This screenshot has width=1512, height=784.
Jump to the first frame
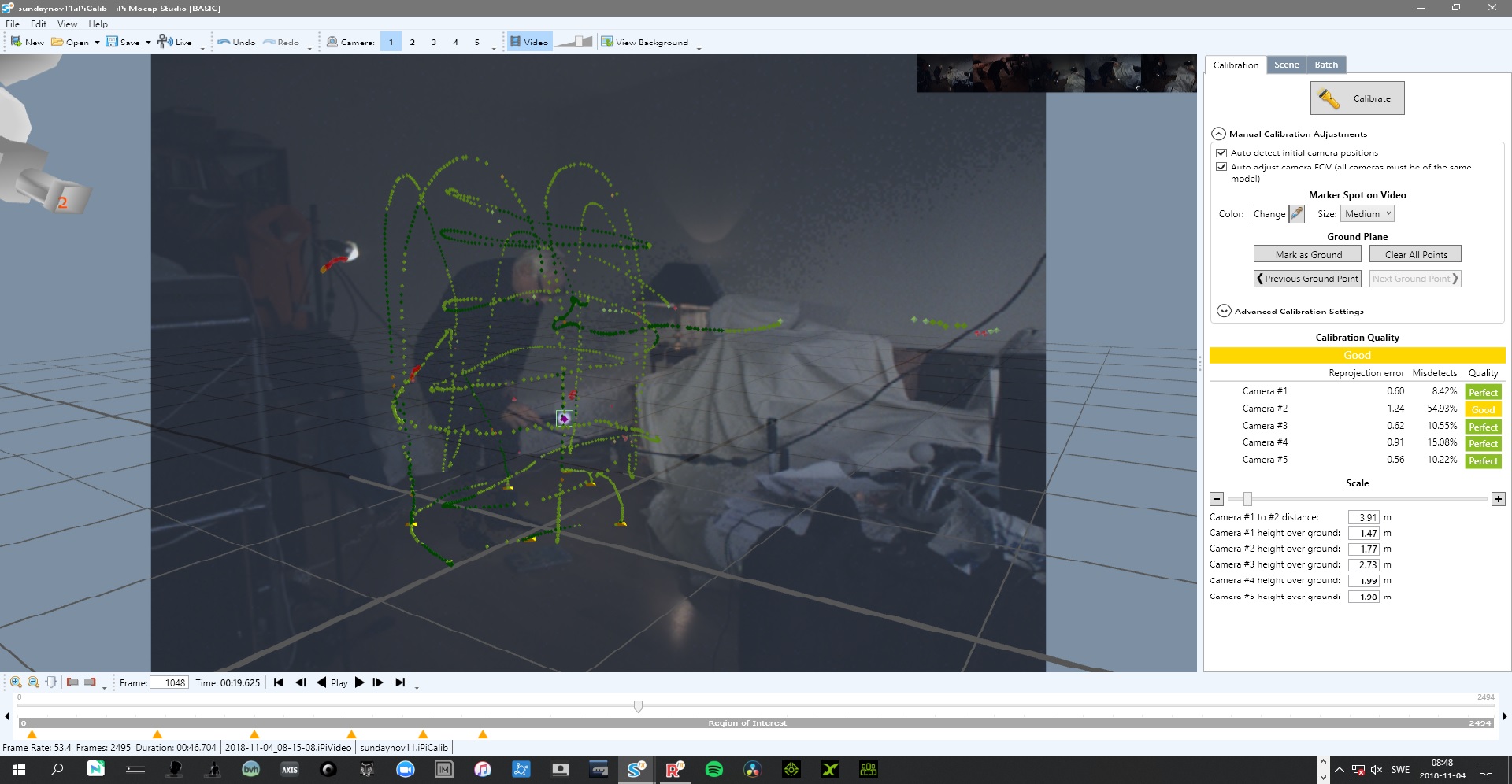[x=278, y=682]
